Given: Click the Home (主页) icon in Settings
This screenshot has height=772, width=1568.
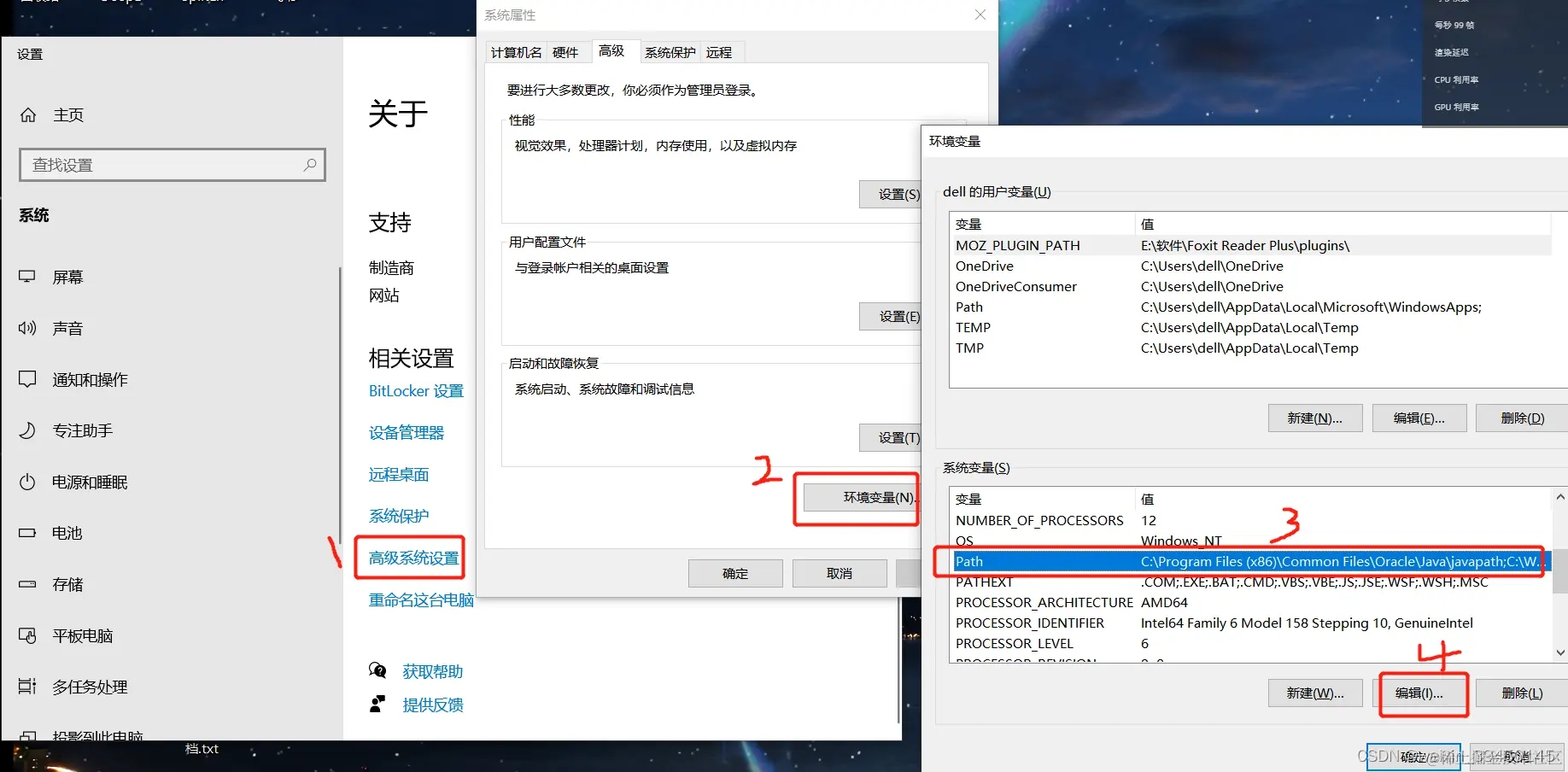Looking at the screenshot, I should 28,114.
